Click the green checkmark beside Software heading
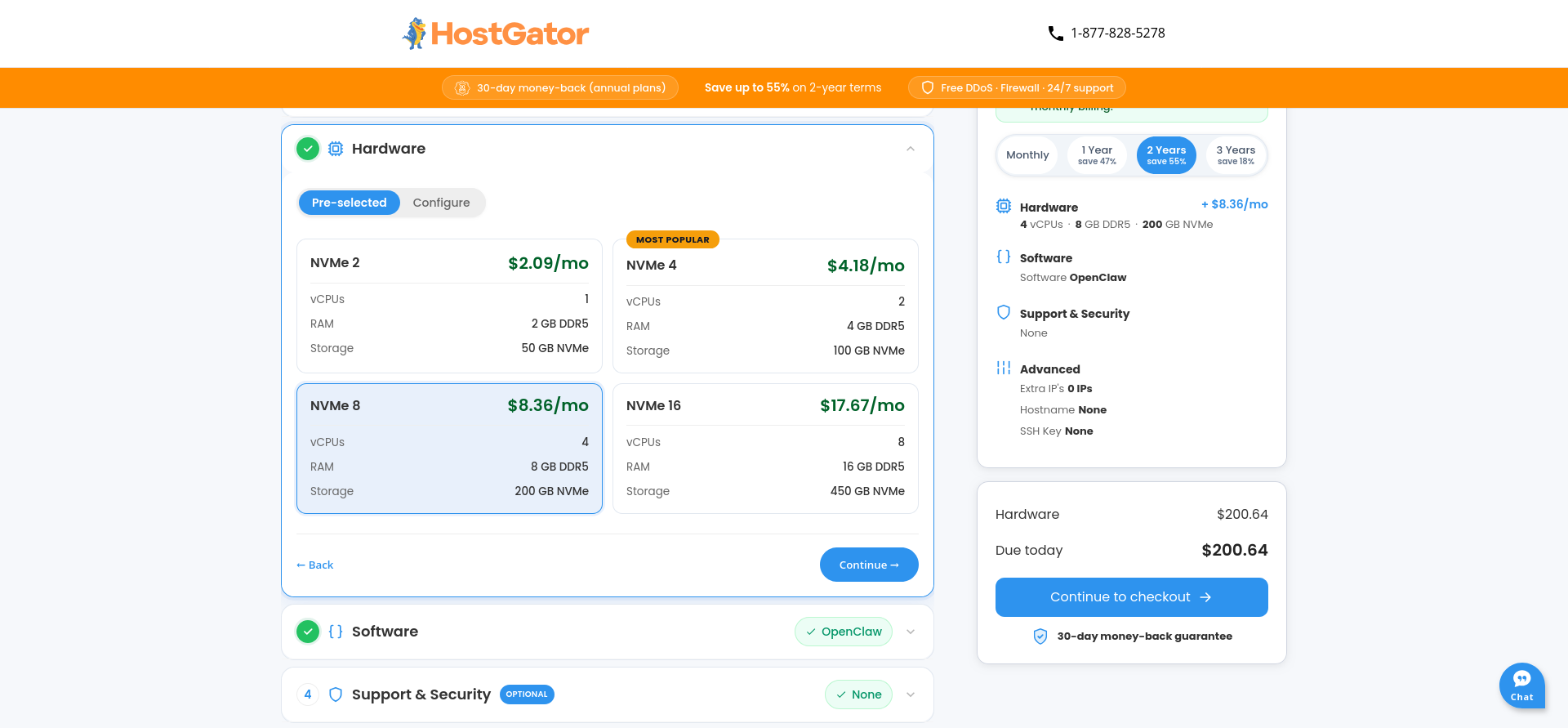The image size is (1568, 728). [308, 632]
